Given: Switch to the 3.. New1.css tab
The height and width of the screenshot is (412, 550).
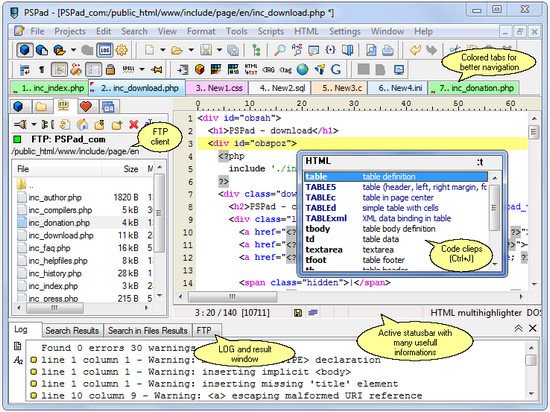Looking at the screenshot, I should tap(217, 88).
